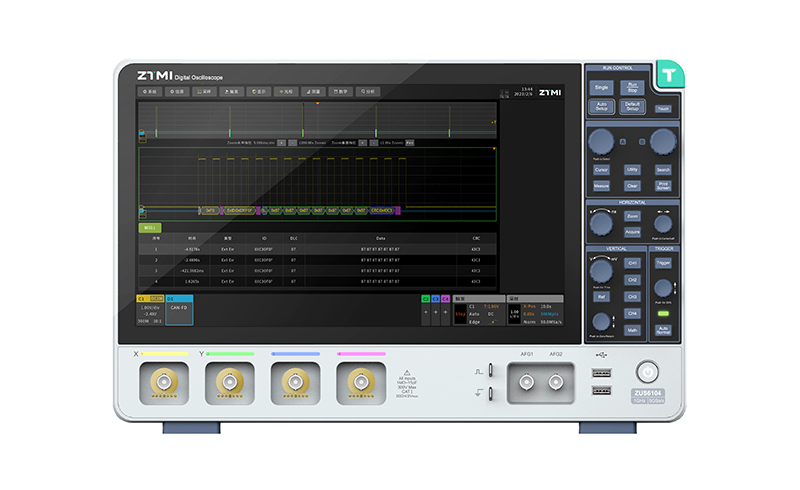The image size is (800, 490).
Task: Open the Measure function
Action: 602,186
